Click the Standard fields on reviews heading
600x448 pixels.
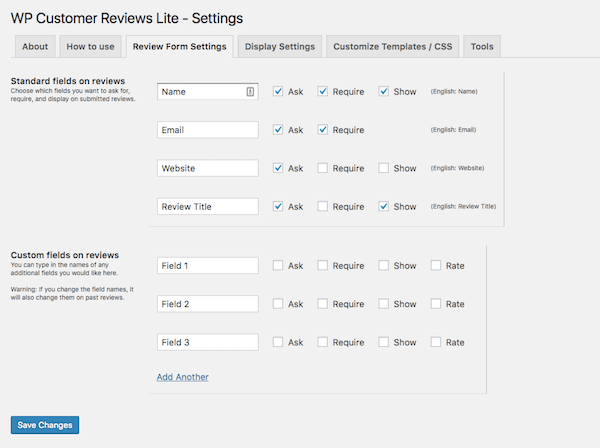pyautogui.click(x=68, y=81)
